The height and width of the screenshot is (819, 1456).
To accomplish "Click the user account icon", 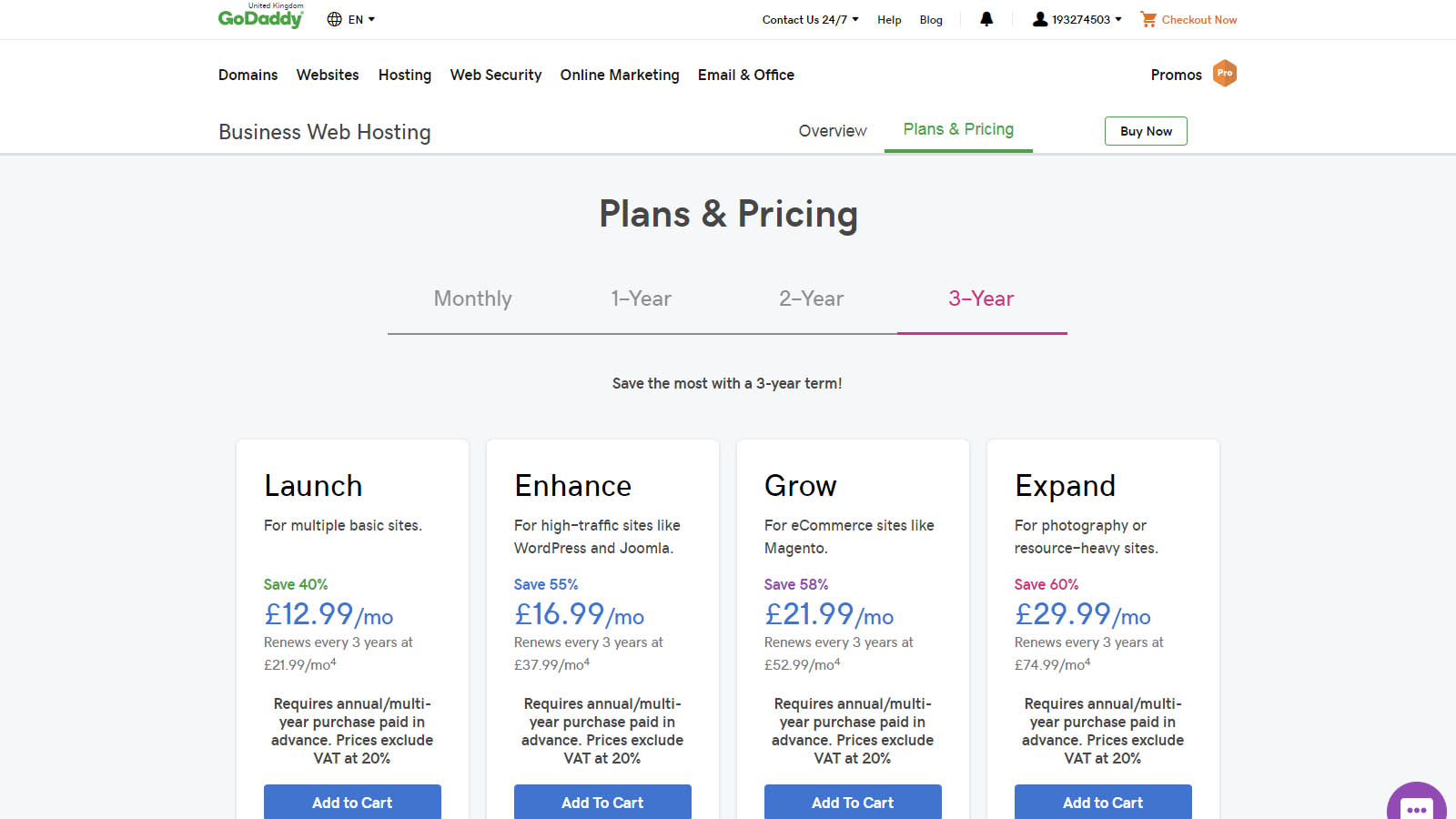I will pyautogui.click(x=1039, y=19).
